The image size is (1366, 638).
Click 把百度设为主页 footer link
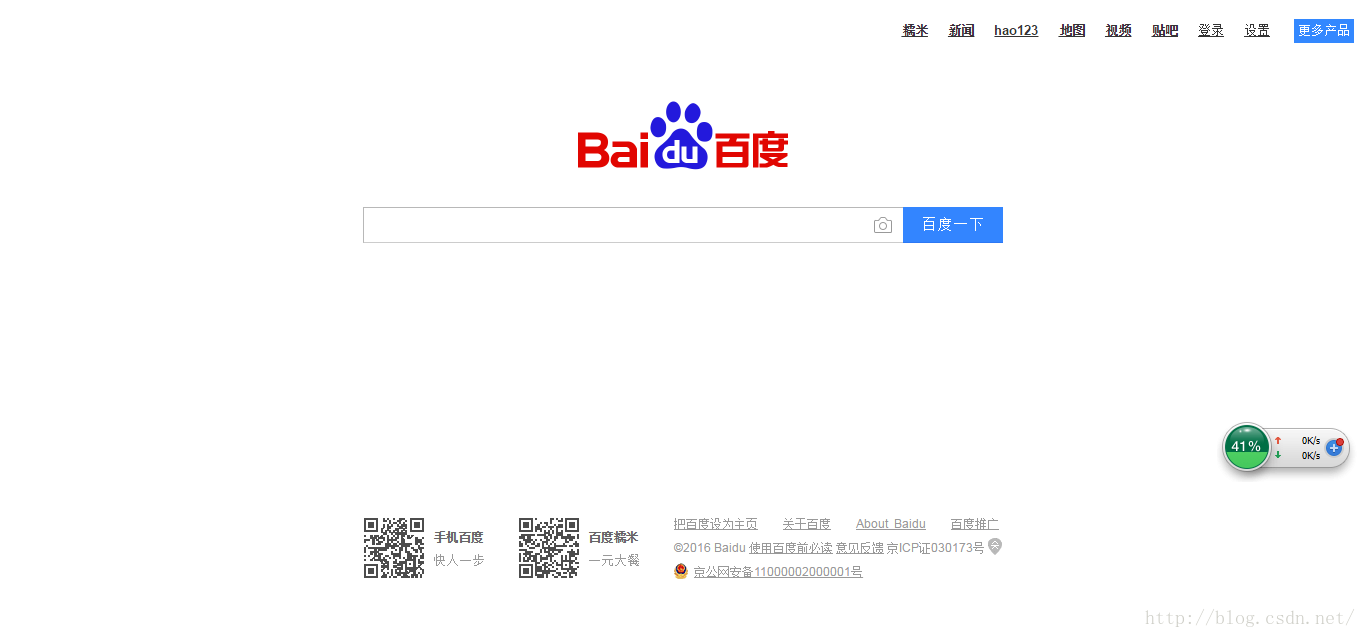click(x=716, y=524)
